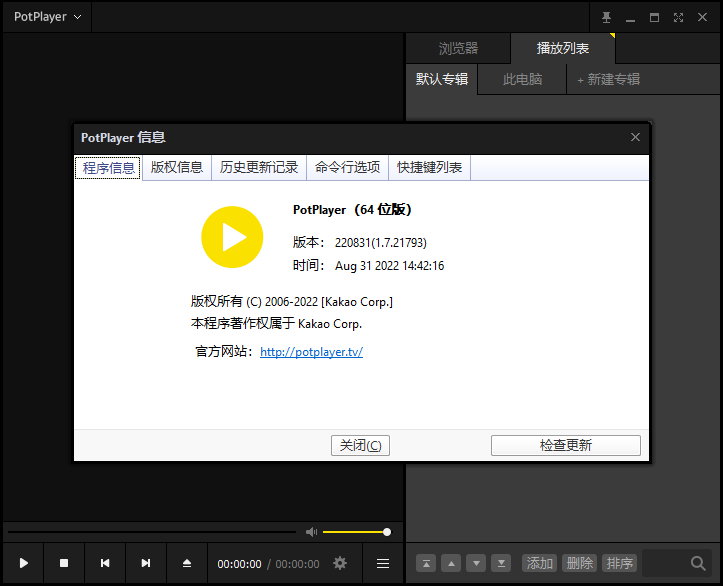Skip to previous track
723x586 pixels.
(x=105, y=563)
